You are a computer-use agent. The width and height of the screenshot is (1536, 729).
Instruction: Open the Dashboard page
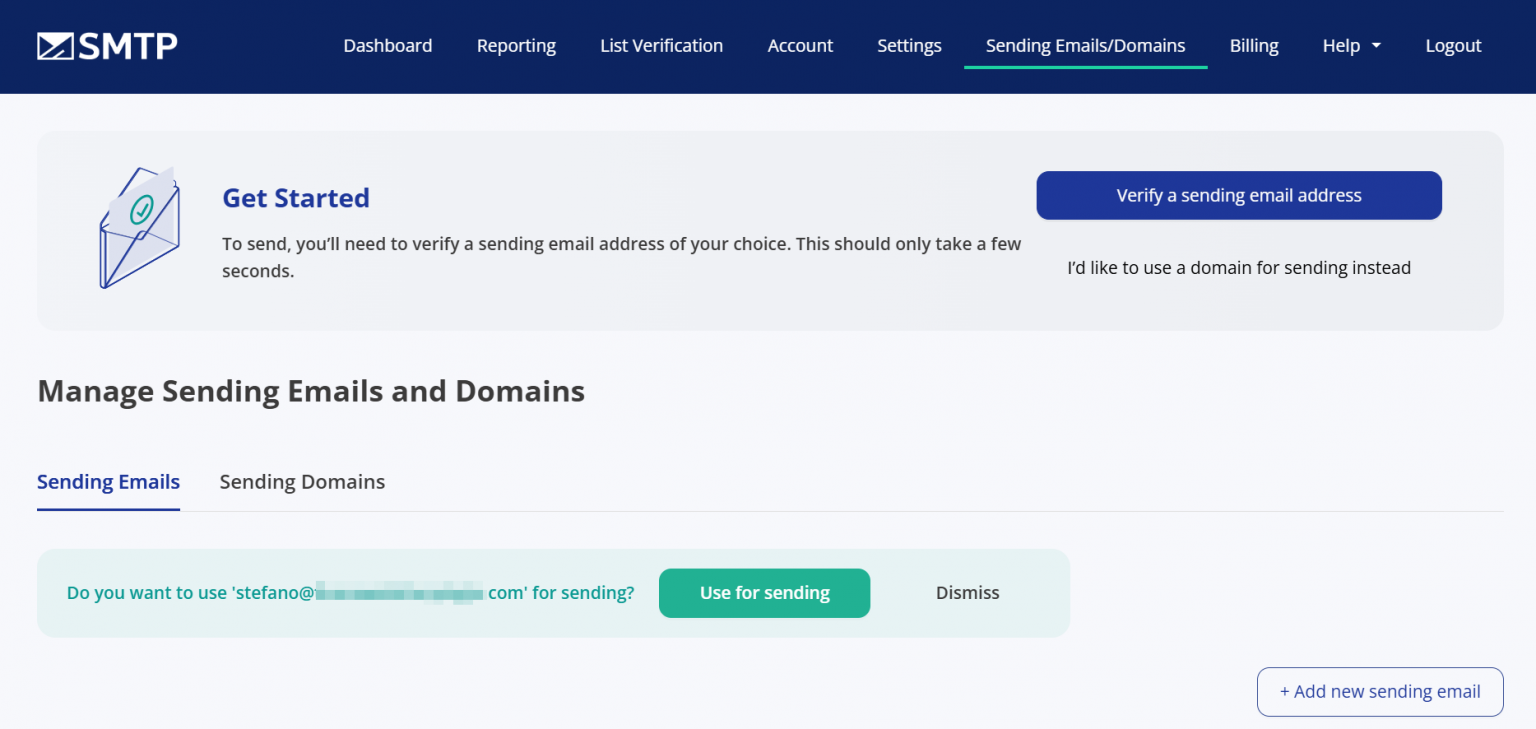(387, 45)
